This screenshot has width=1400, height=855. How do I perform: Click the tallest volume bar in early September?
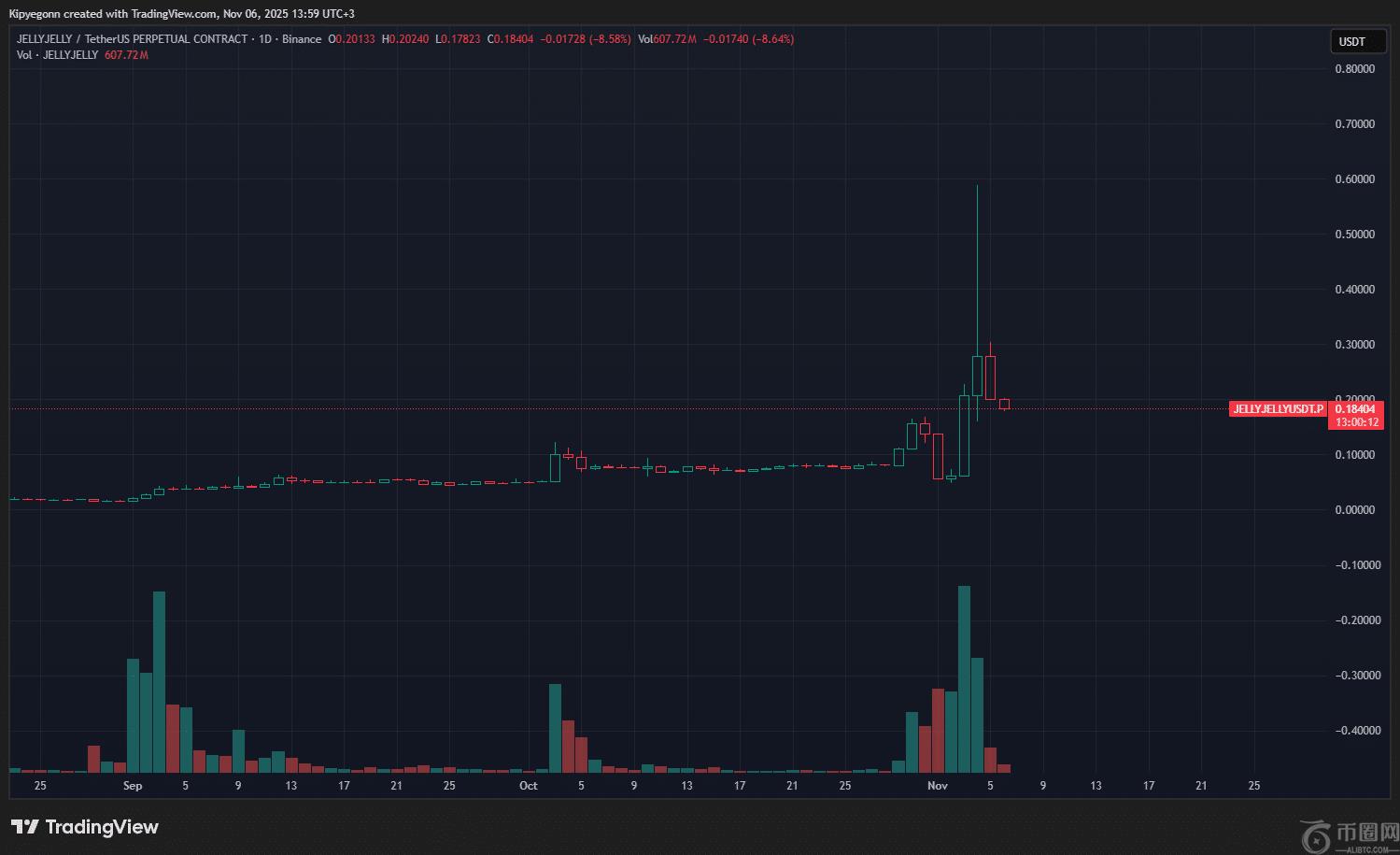click(159, 682)
